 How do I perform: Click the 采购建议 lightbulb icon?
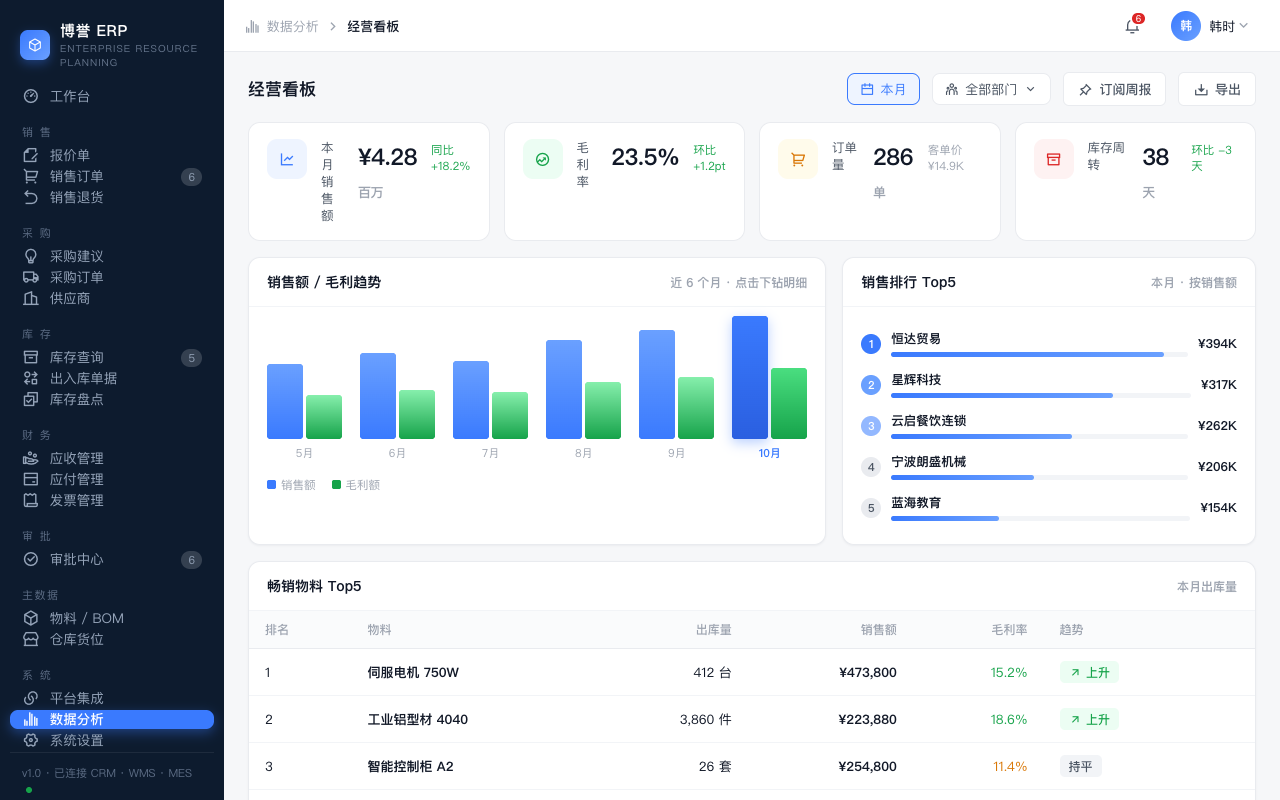31,256
